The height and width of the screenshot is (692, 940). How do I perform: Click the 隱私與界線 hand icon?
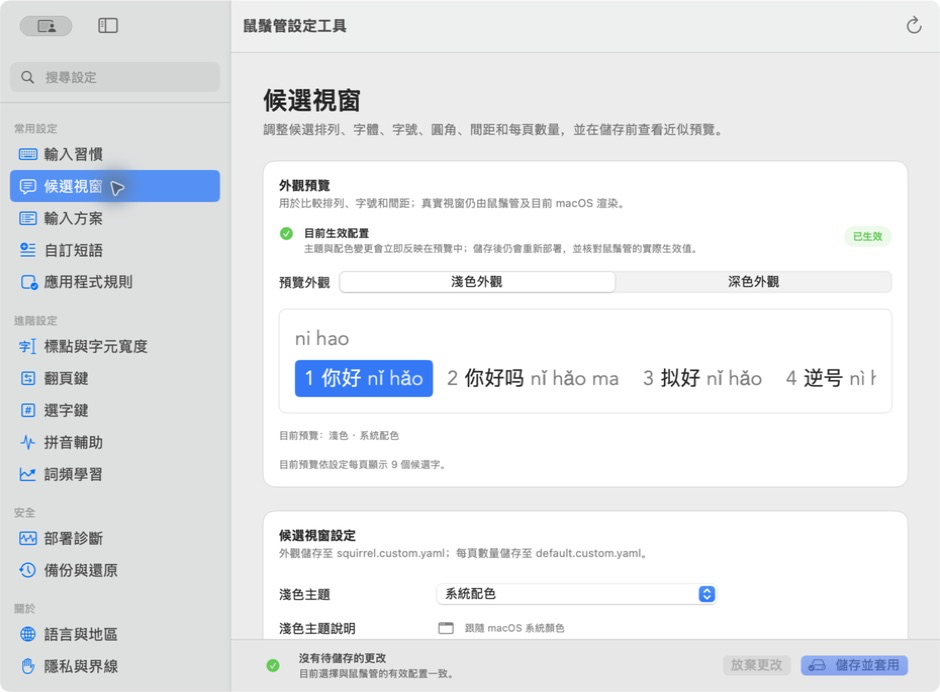(x=28, y=666)
